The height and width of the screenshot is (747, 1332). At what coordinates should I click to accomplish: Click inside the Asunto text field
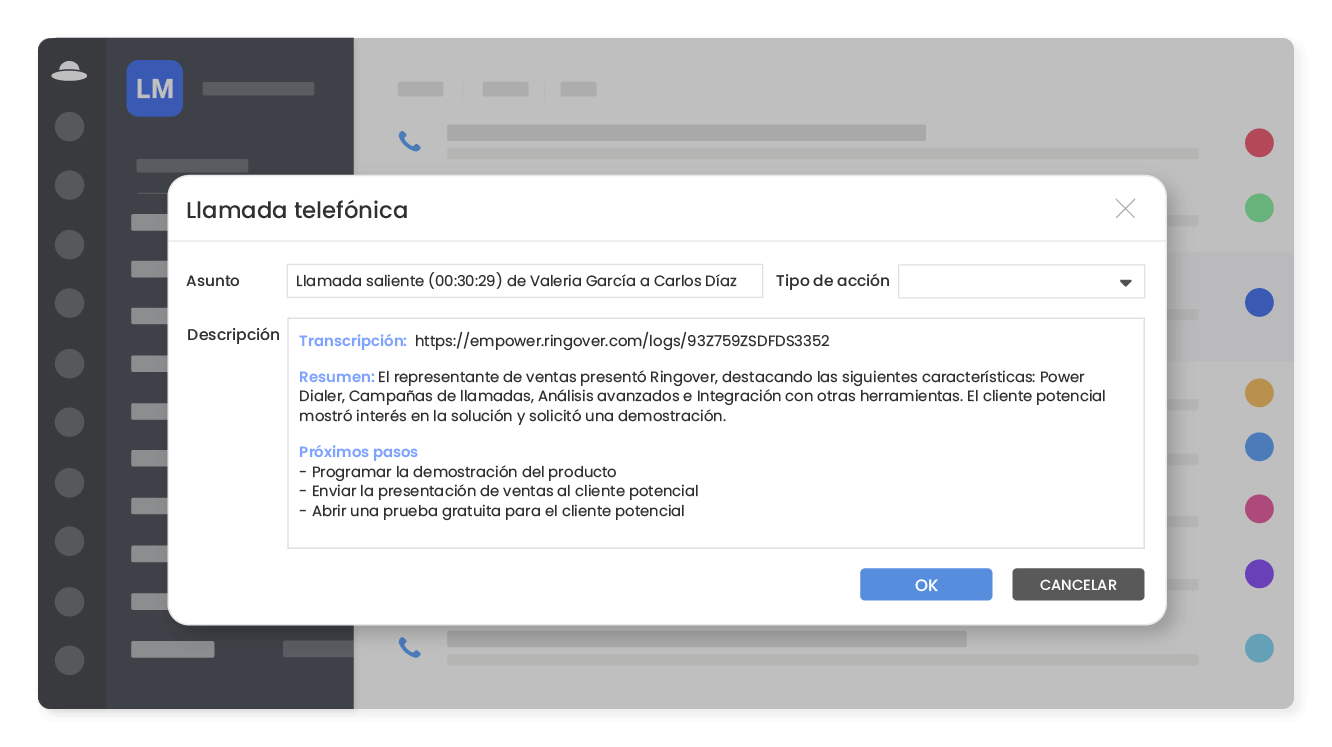point(524,281)
